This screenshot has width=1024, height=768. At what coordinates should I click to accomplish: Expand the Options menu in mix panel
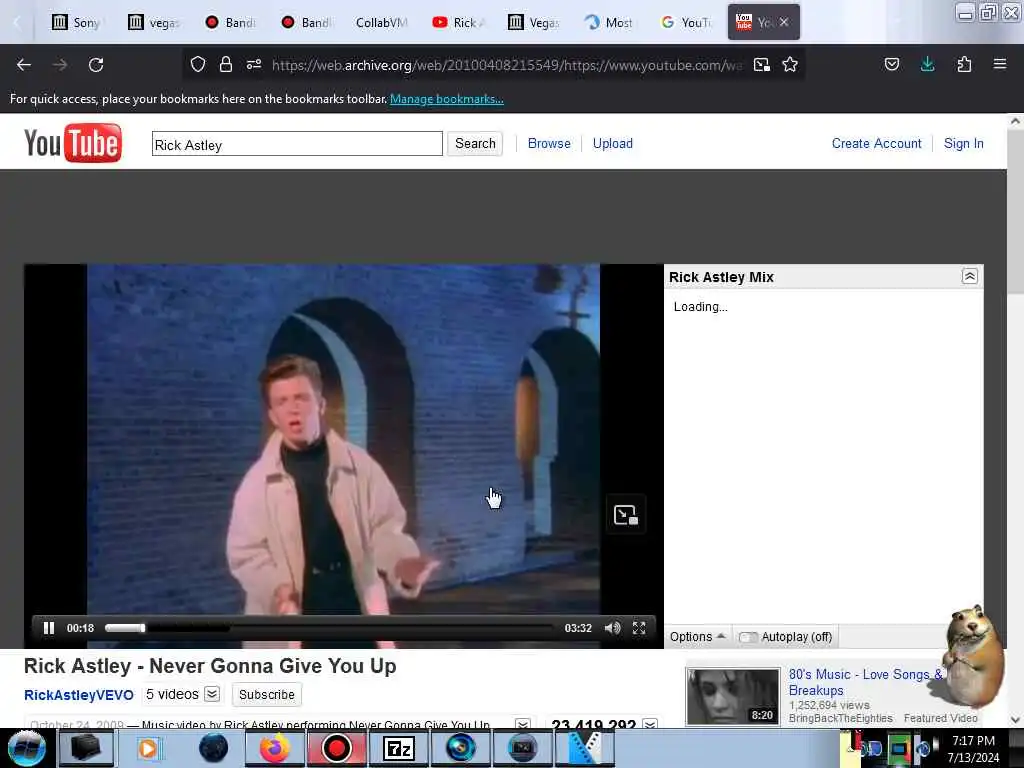click(x=697, y=637)
